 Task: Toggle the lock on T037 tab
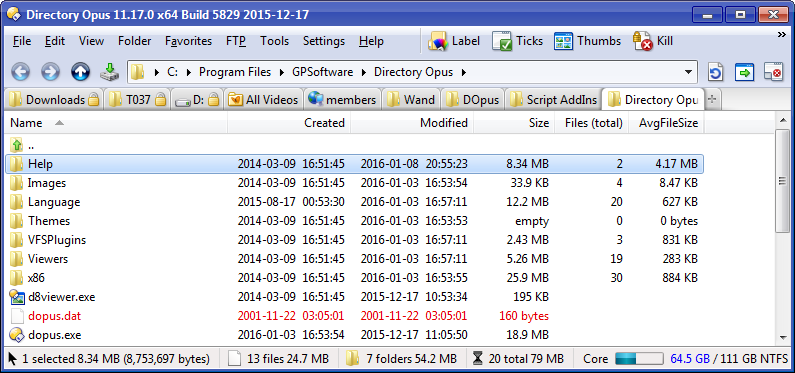tap(160, 100)
